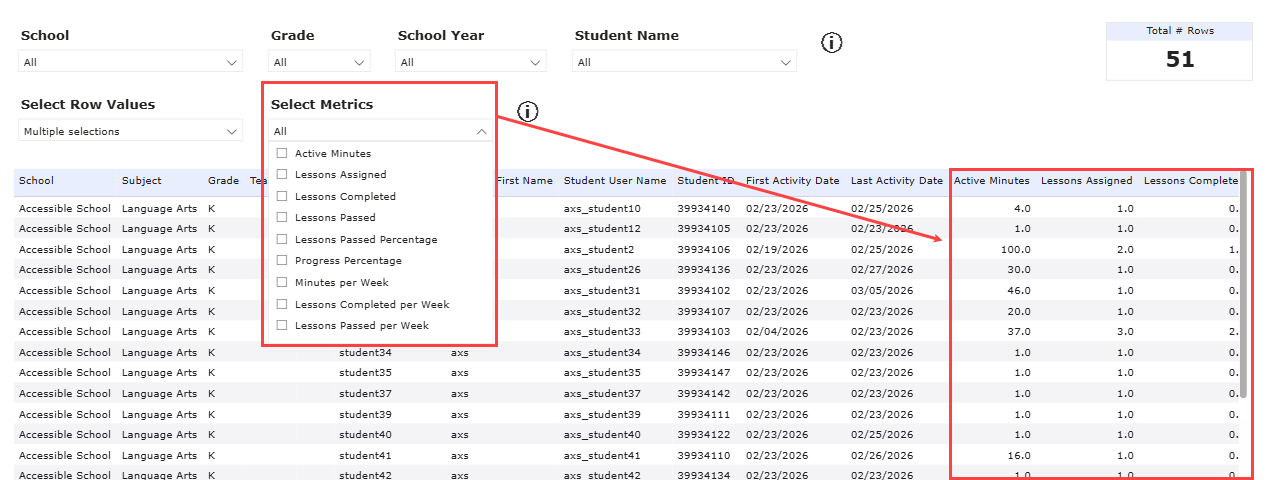Sort by Active Minutes column header
The image size is (1273, 480).
coord(992,181)
